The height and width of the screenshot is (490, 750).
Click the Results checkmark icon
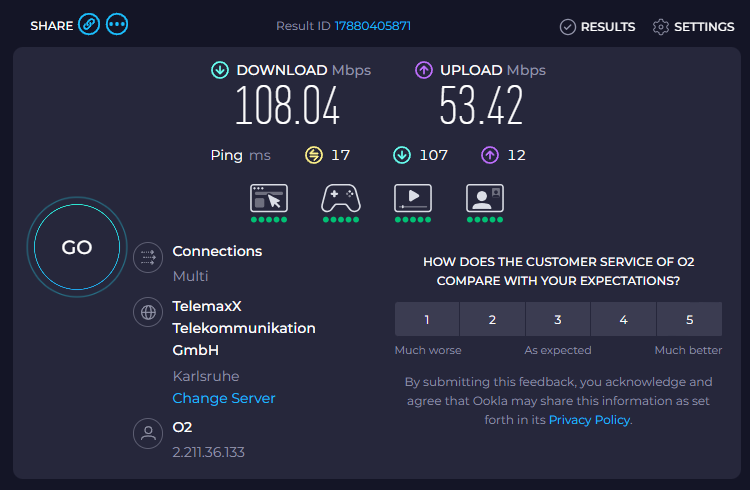(x=568, y=27)
